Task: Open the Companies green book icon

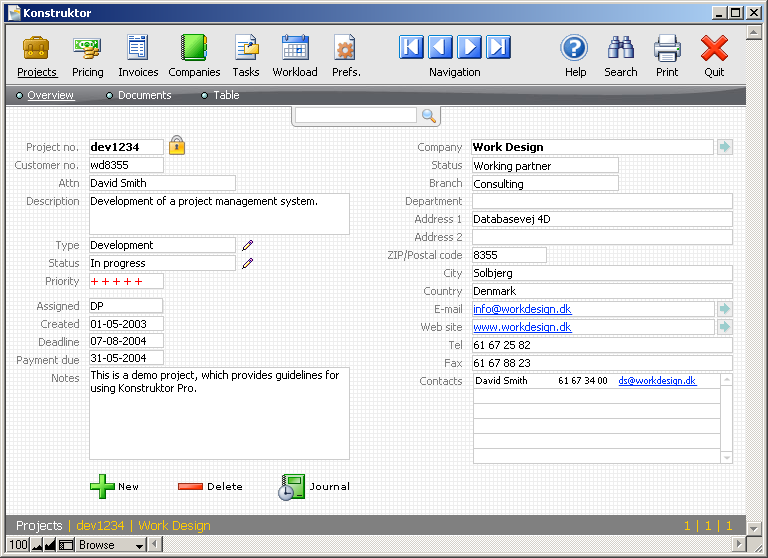Action: point(194,47)
